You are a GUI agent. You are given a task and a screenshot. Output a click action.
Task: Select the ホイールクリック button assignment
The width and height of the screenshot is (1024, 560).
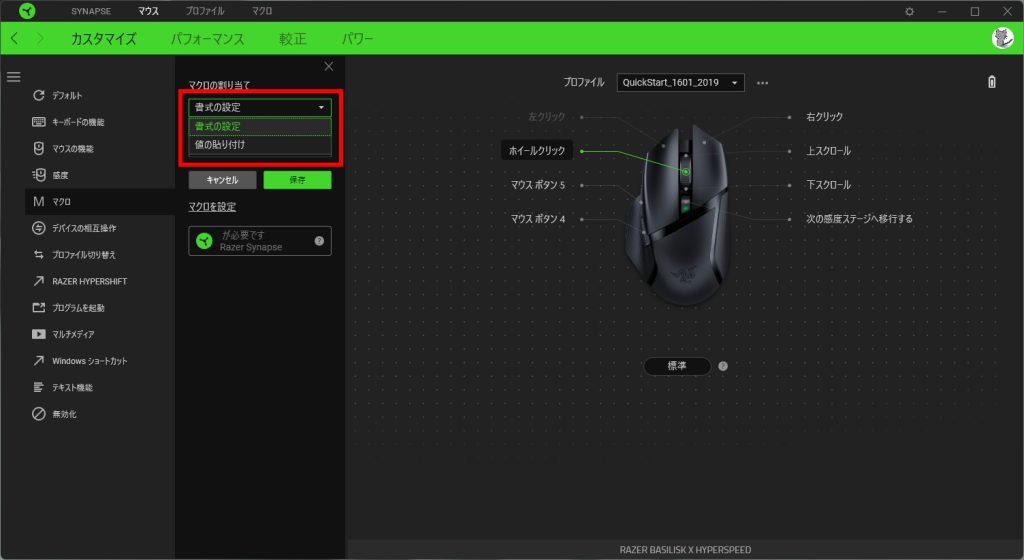[537, 151]
